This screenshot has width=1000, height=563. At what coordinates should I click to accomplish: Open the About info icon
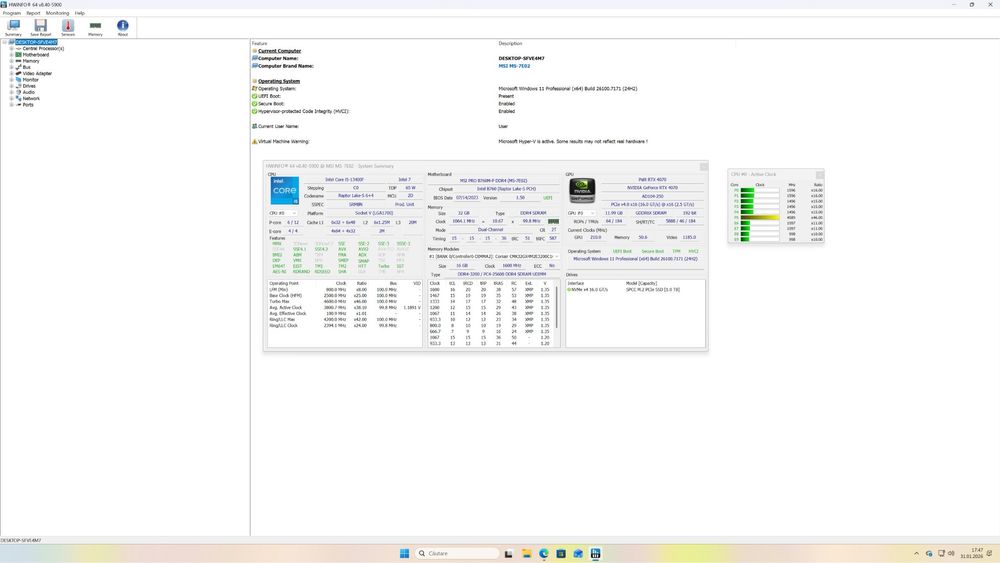point(122,27)
